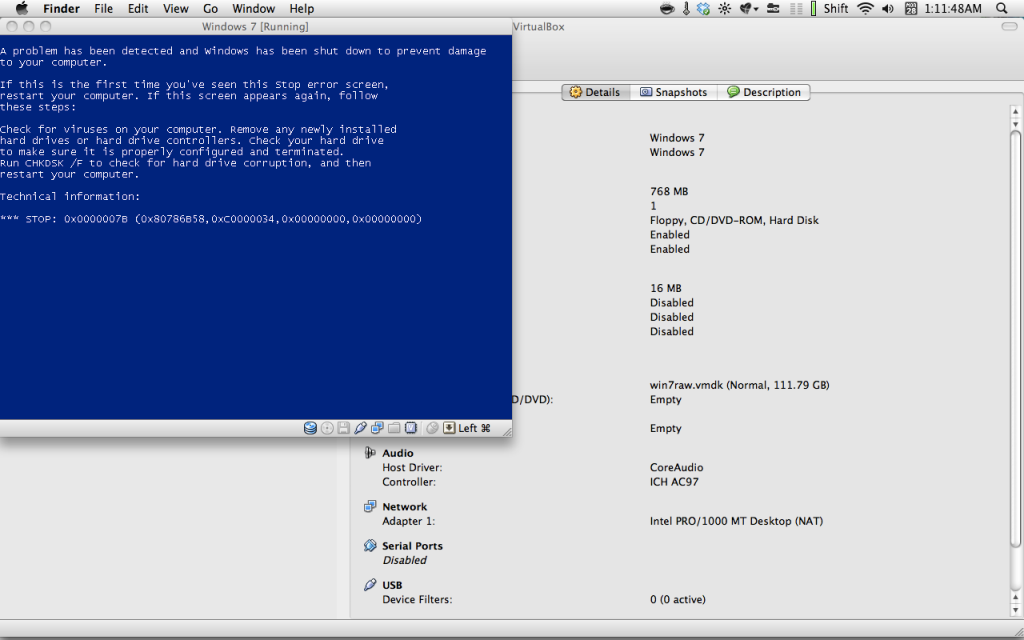Click the shared folders status icon
Screen dimensions: 1024x640
coord(393,428)
